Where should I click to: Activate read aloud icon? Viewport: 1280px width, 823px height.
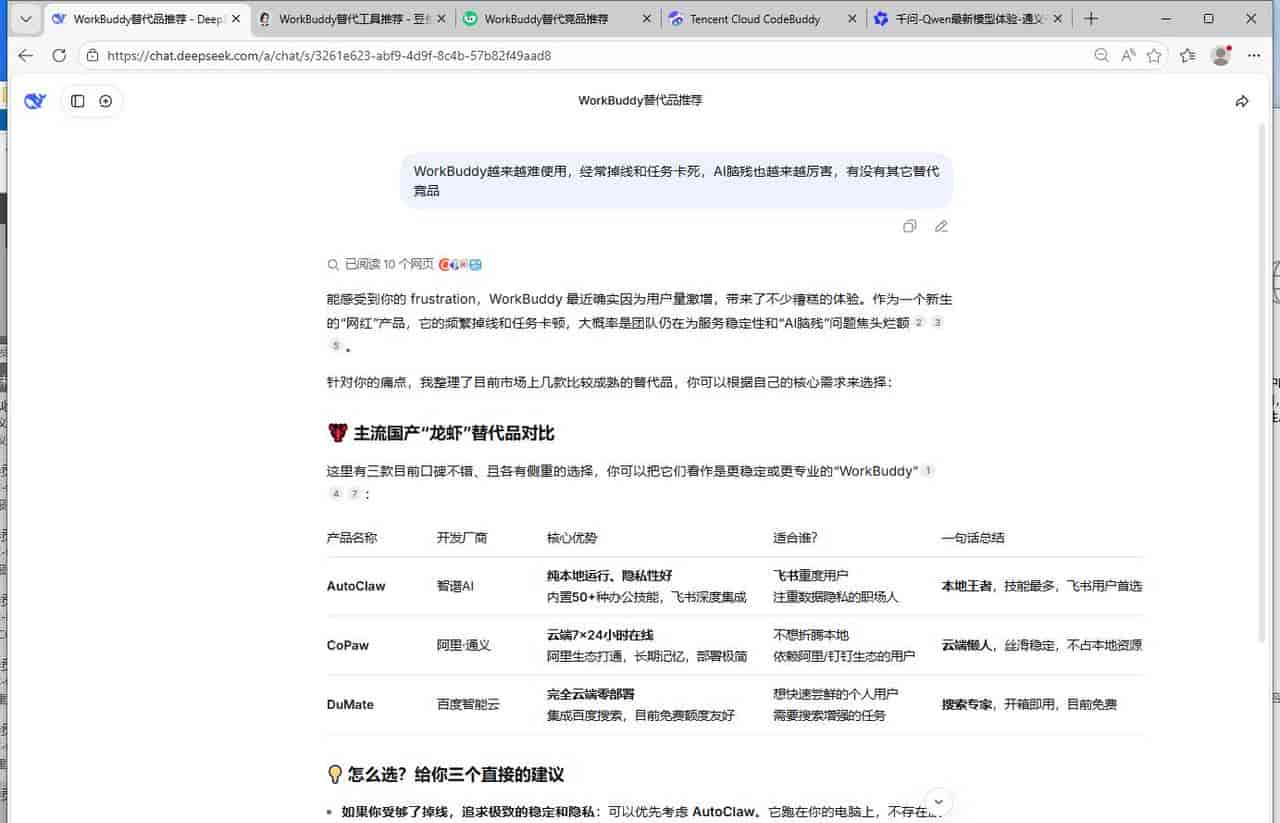coord(1128,56)
